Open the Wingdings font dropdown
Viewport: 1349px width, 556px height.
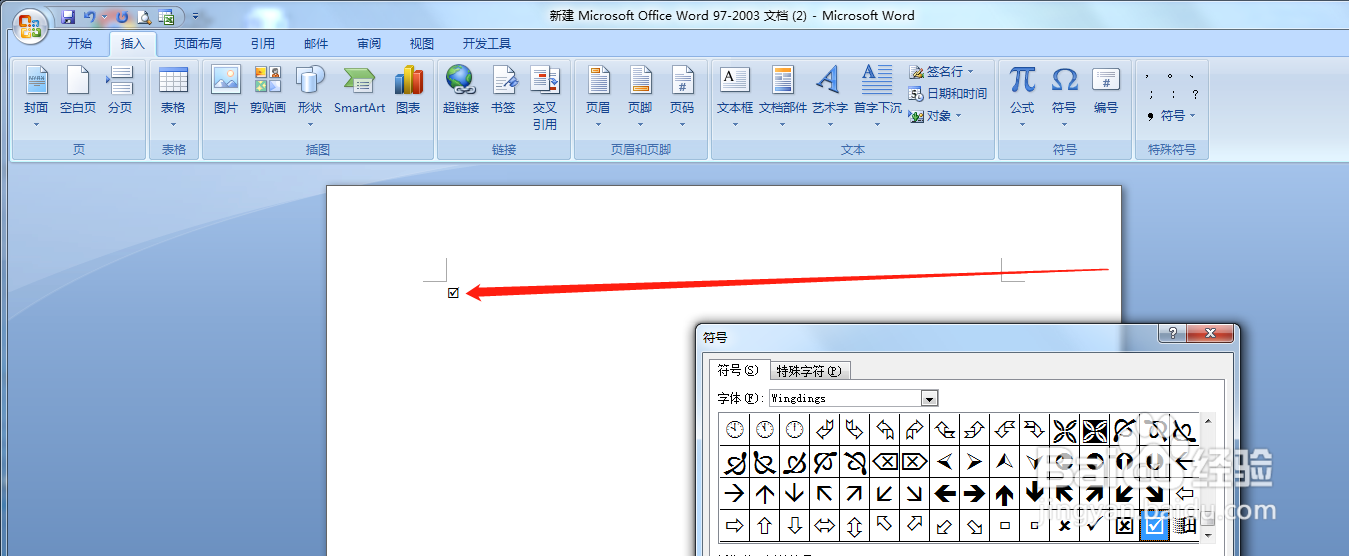click(930, 399)
